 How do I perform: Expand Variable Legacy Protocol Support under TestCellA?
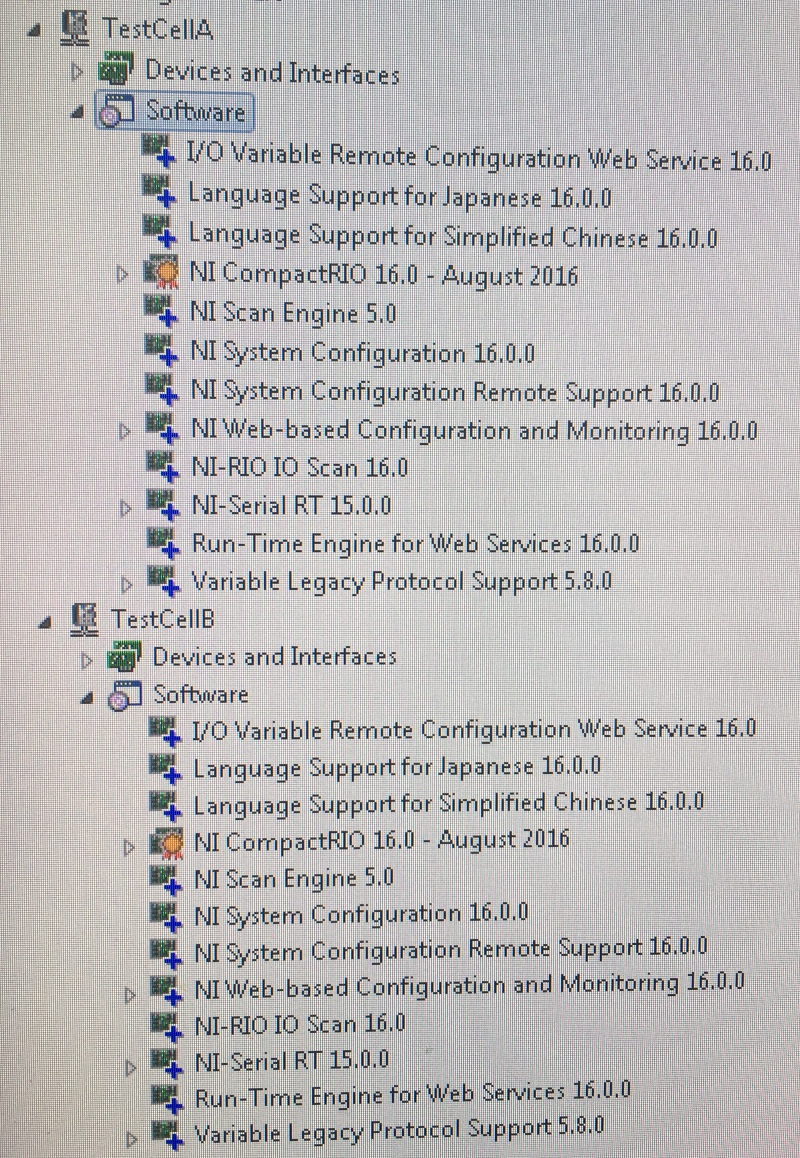pyautogui.click(x=126, y=585)
